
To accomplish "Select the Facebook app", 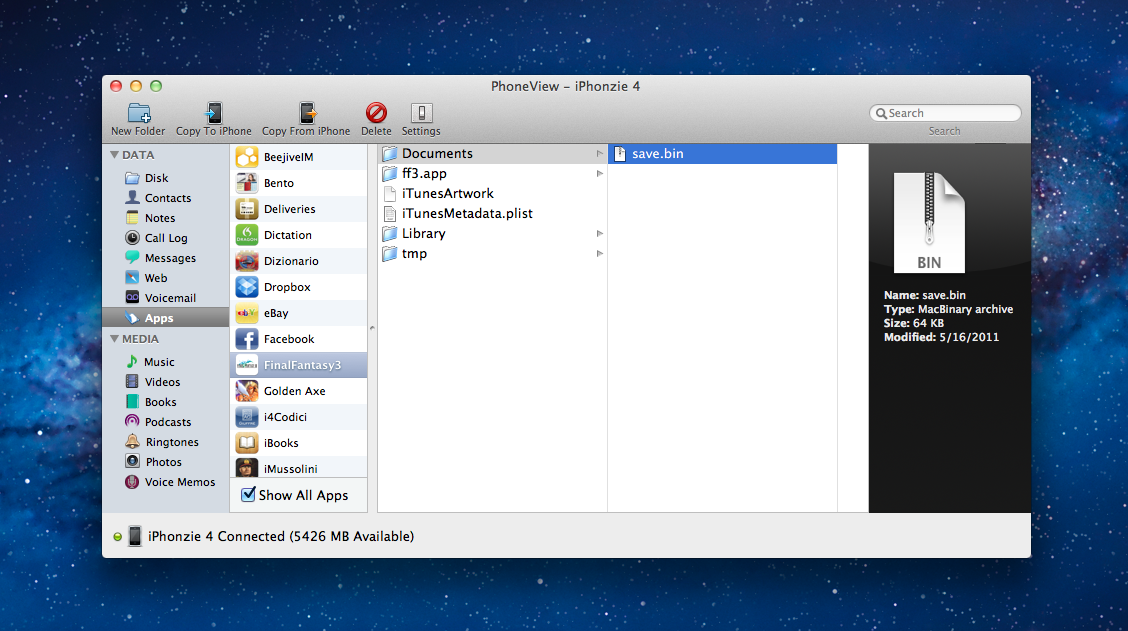I will pos(299,339).
